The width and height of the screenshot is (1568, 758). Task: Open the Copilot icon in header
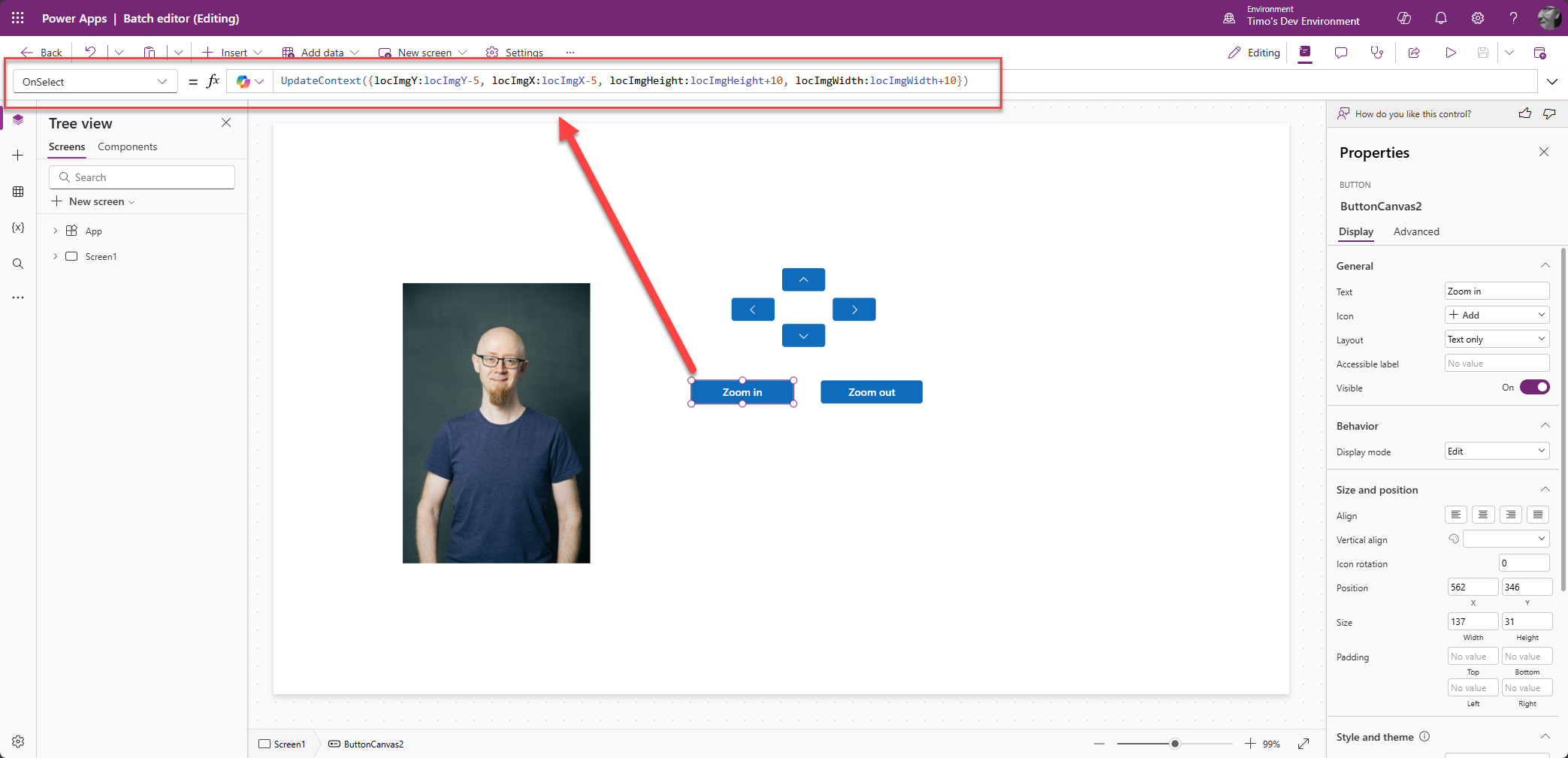point(1403,18)
